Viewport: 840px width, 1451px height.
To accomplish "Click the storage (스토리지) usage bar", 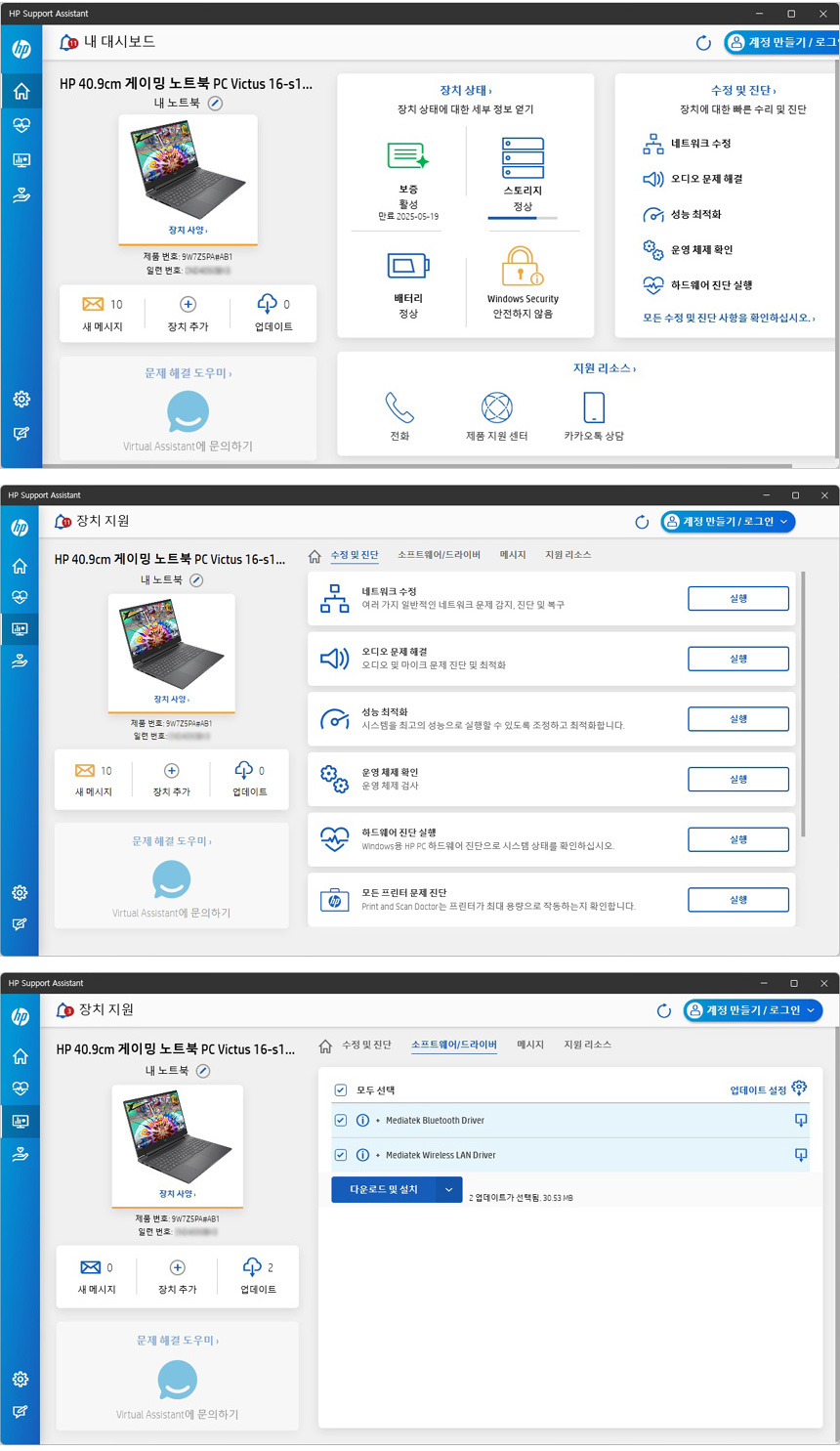I will coord(523,218).
